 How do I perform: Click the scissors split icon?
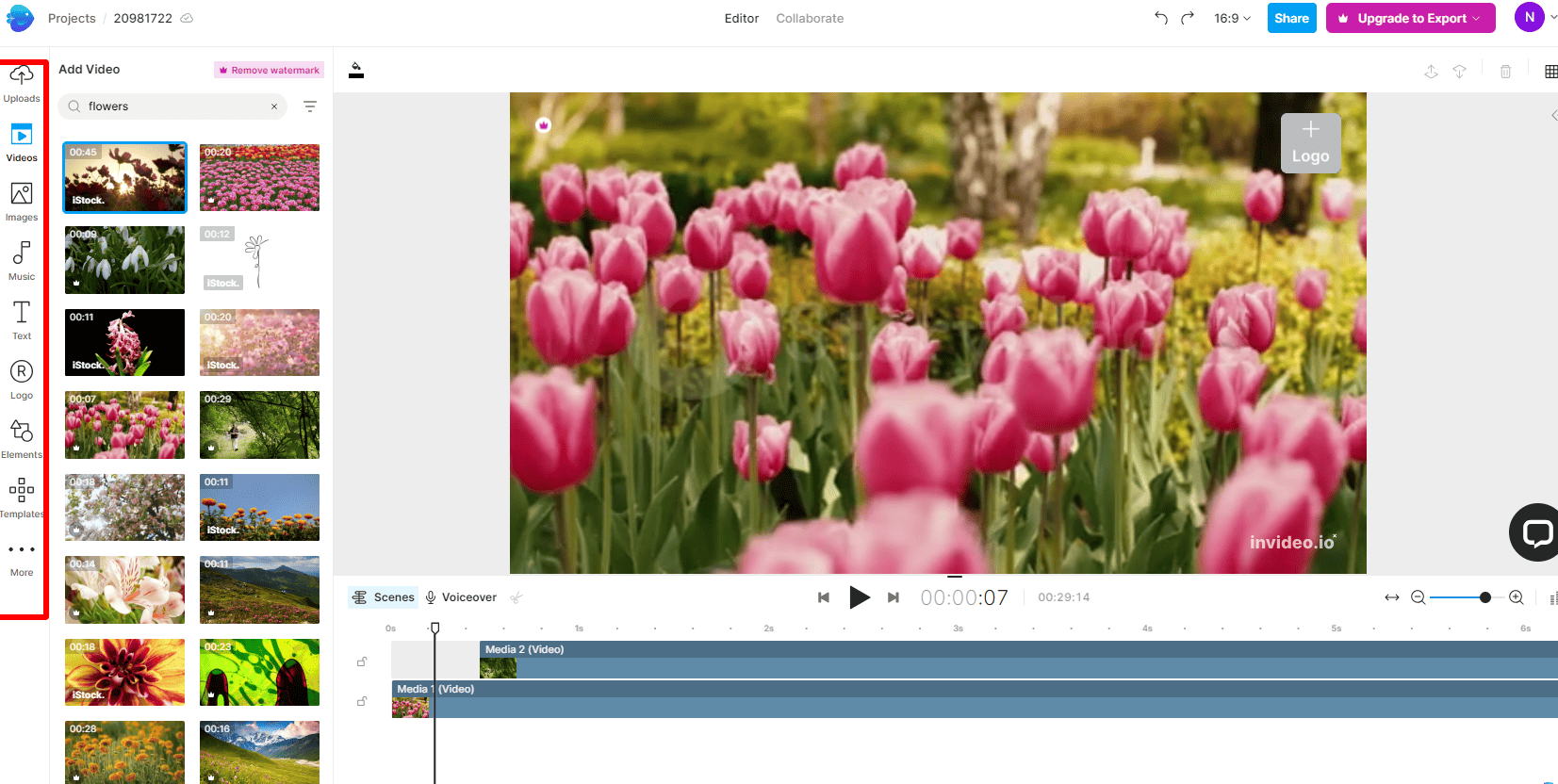pyautogui.click(x=517, y=597)
